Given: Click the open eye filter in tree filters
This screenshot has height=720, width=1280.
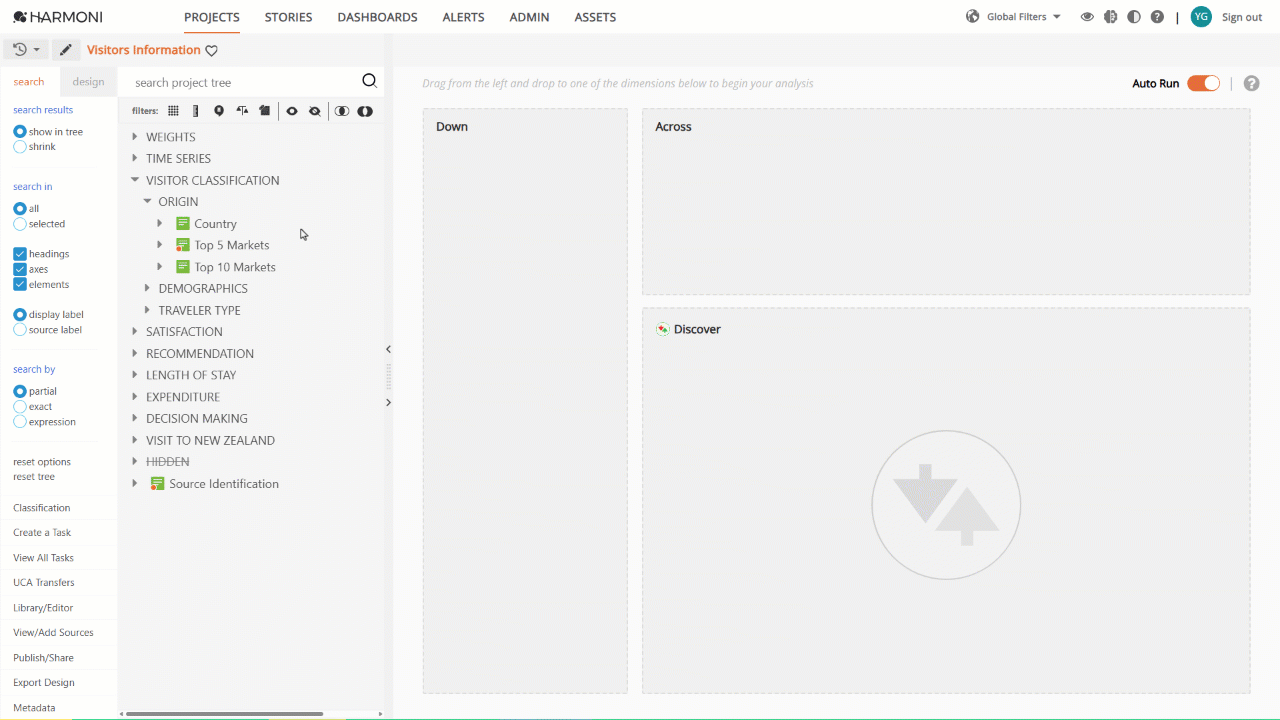Looking at the screenshot, I should pos(292,111).
